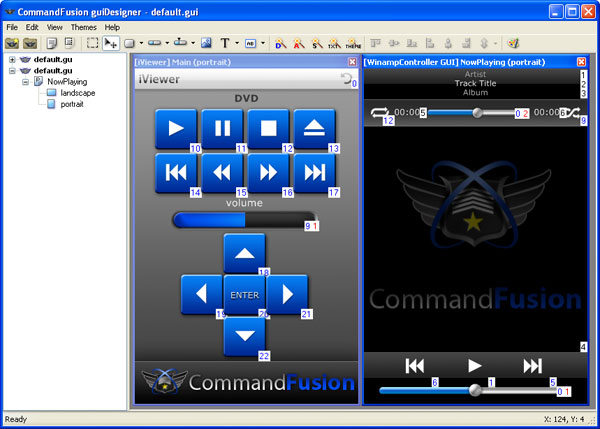Click the iViewer back arrow icon
The image size is (600, 429).
tap(346, 78)
